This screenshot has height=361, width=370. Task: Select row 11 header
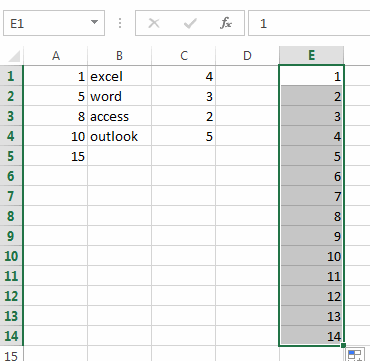[x=11, y=276]
